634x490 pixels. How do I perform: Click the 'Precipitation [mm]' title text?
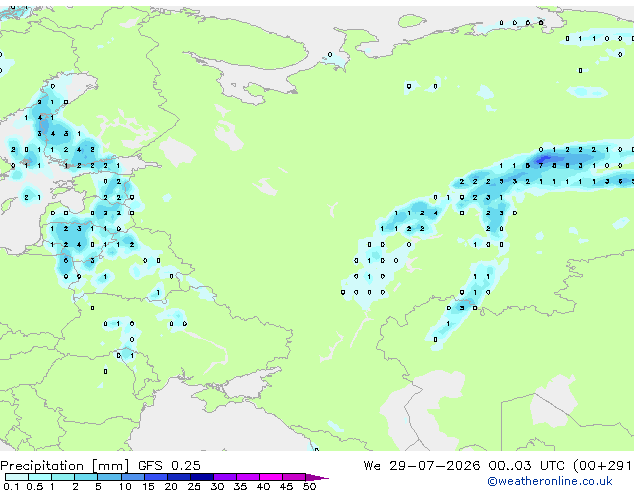(x=65, y=466)
